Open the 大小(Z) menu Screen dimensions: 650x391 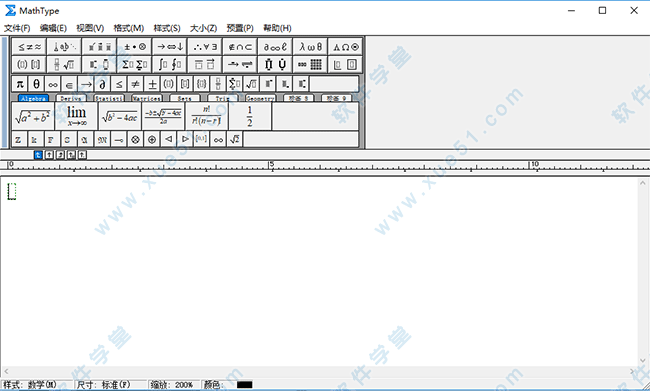pos(203,28)
